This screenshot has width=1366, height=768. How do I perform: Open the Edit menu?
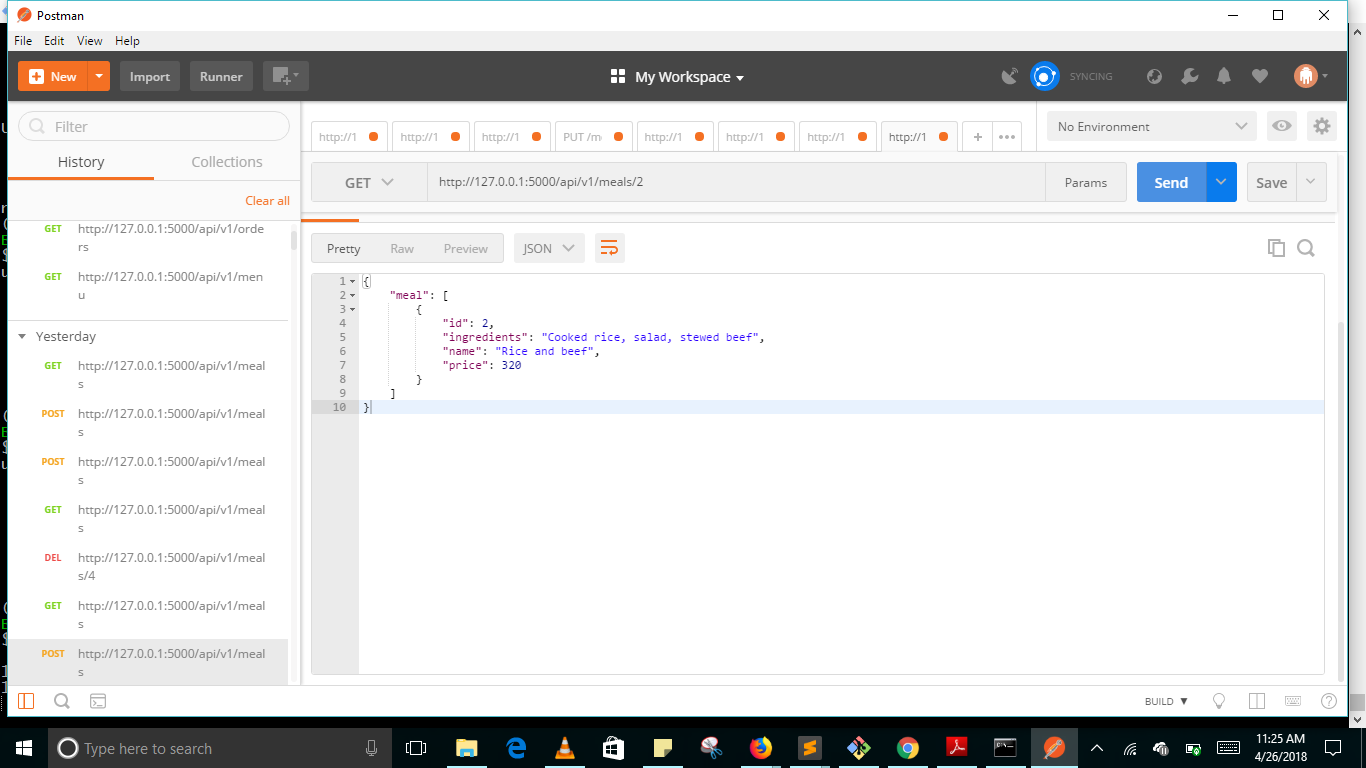[54, 41]
